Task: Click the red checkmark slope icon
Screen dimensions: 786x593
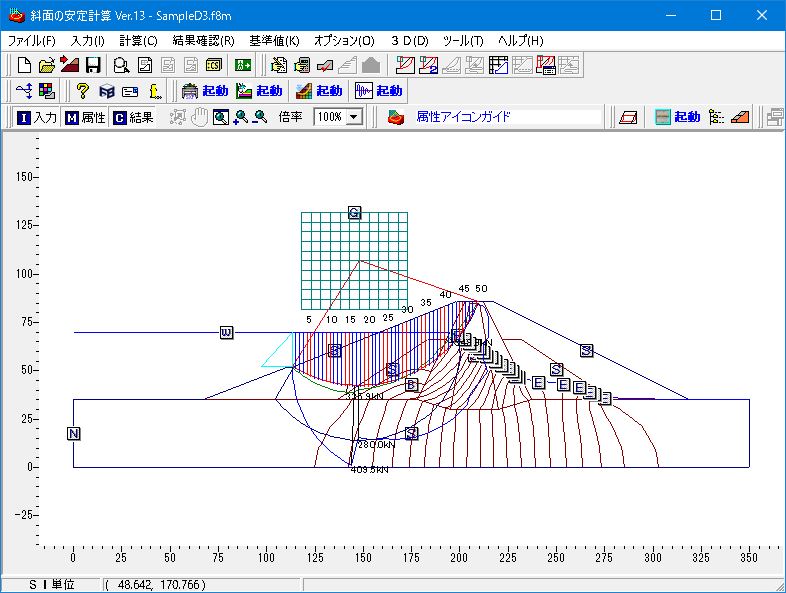Action: click(325, 65)
